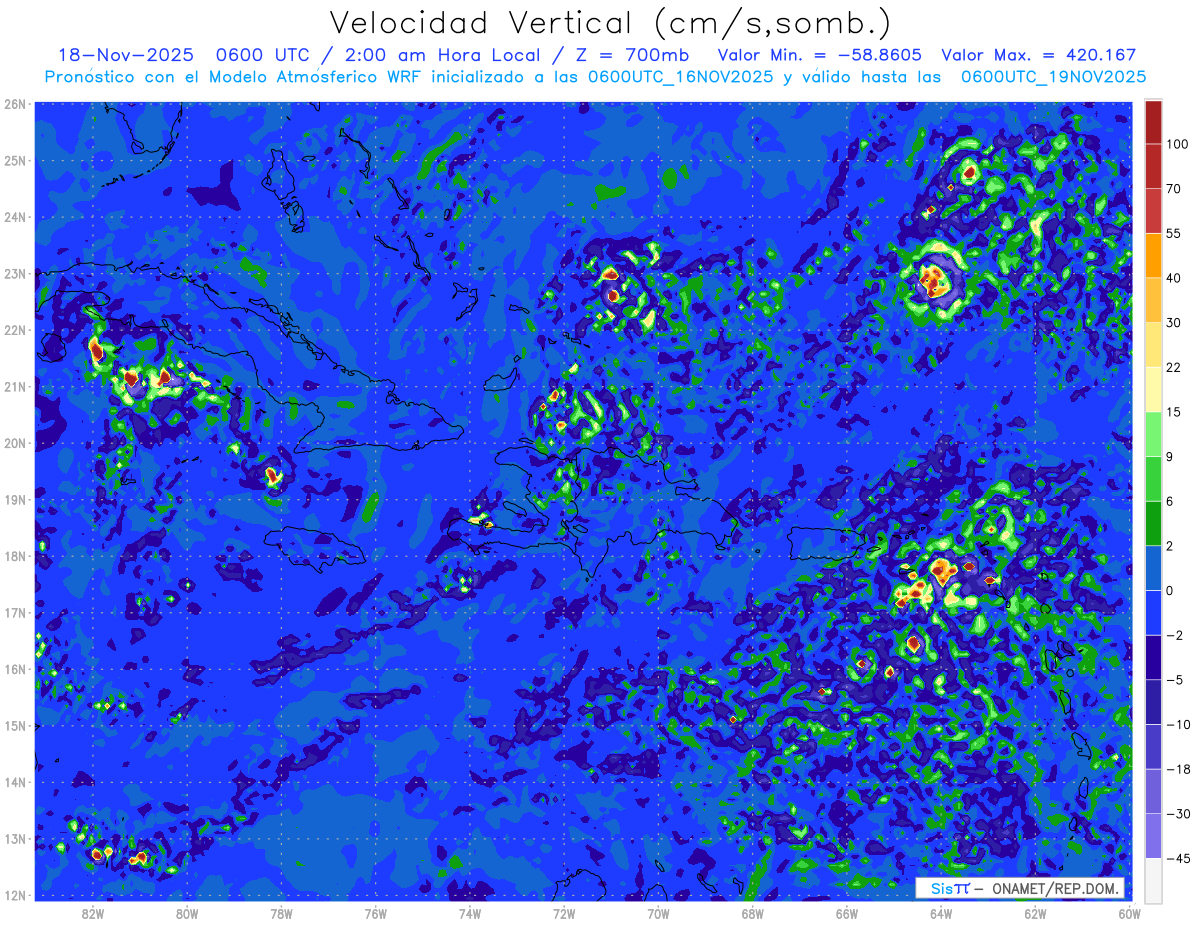
Task: Pick the pale yellow swatch between 15 and 22
Action: (x=1153, y=390)
